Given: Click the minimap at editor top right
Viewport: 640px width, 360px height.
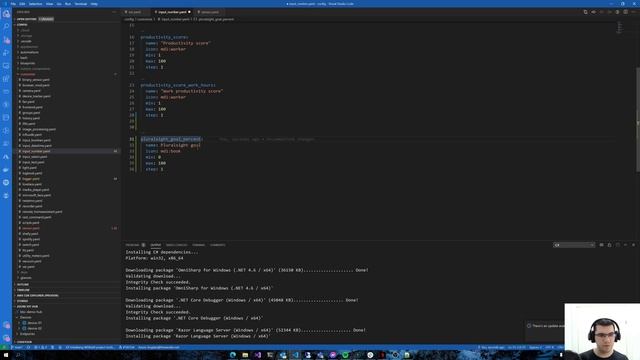Looking at the screenshot, I should pos(620,28).
